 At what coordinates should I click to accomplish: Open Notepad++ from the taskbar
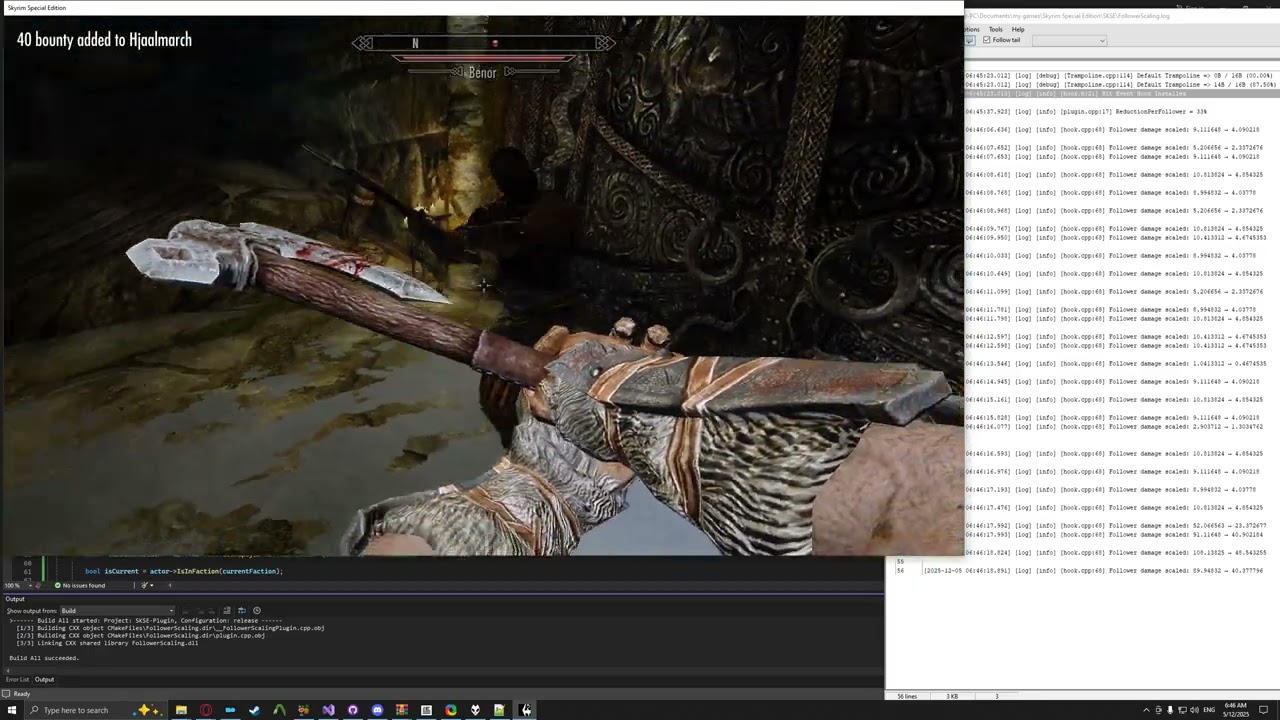point(499,710)
